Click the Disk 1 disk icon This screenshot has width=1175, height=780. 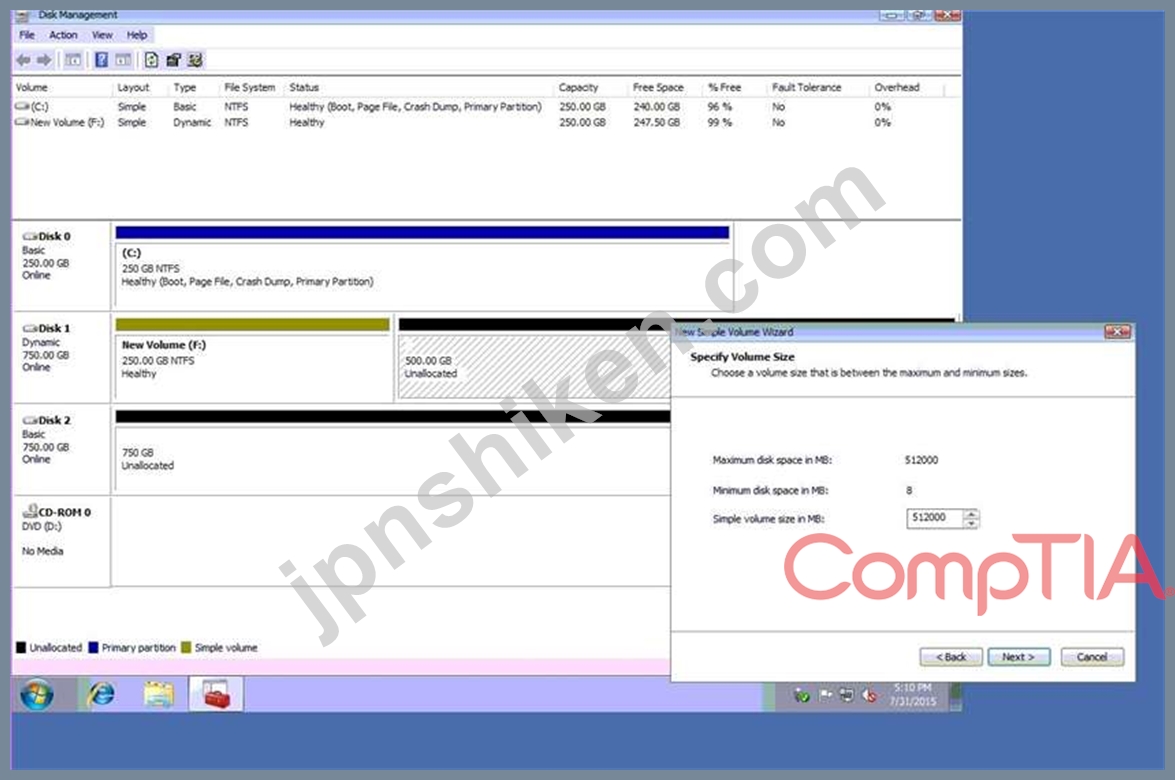coord(30,328)
